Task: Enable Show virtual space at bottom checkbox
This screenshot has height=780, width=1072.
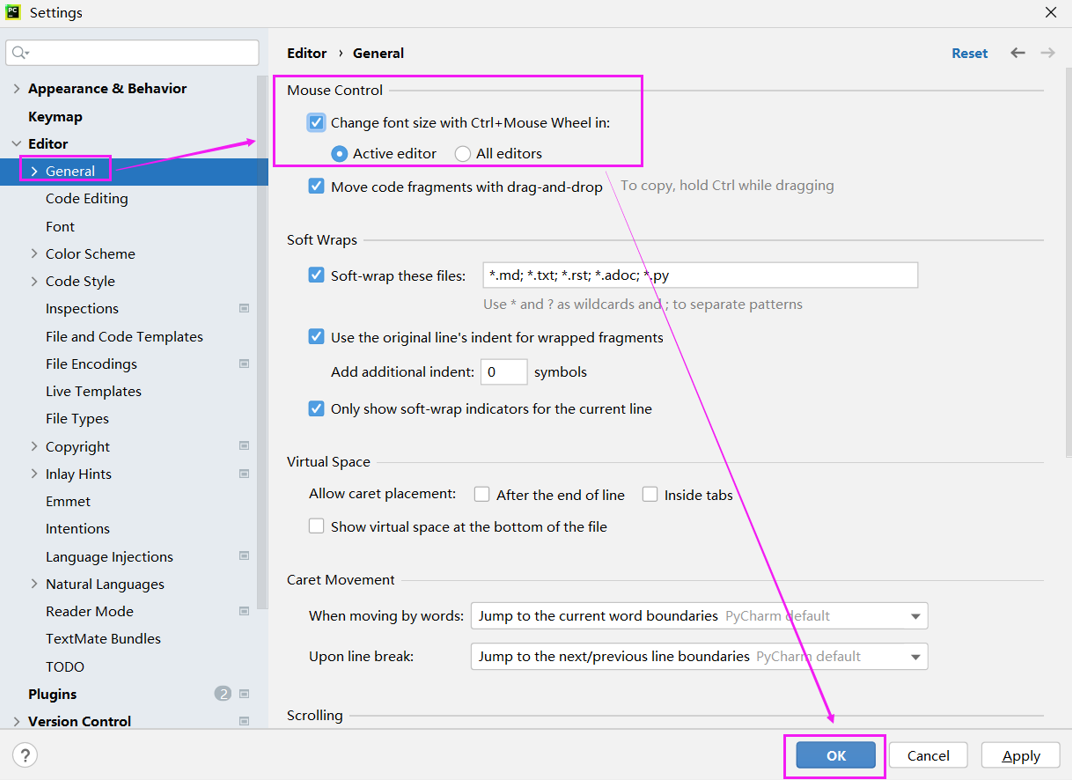Action: 316,526
